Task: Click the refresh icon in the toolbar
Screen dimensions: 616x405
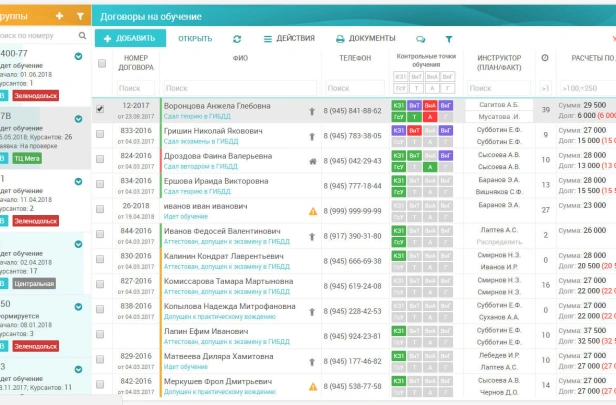Action: 237,38
